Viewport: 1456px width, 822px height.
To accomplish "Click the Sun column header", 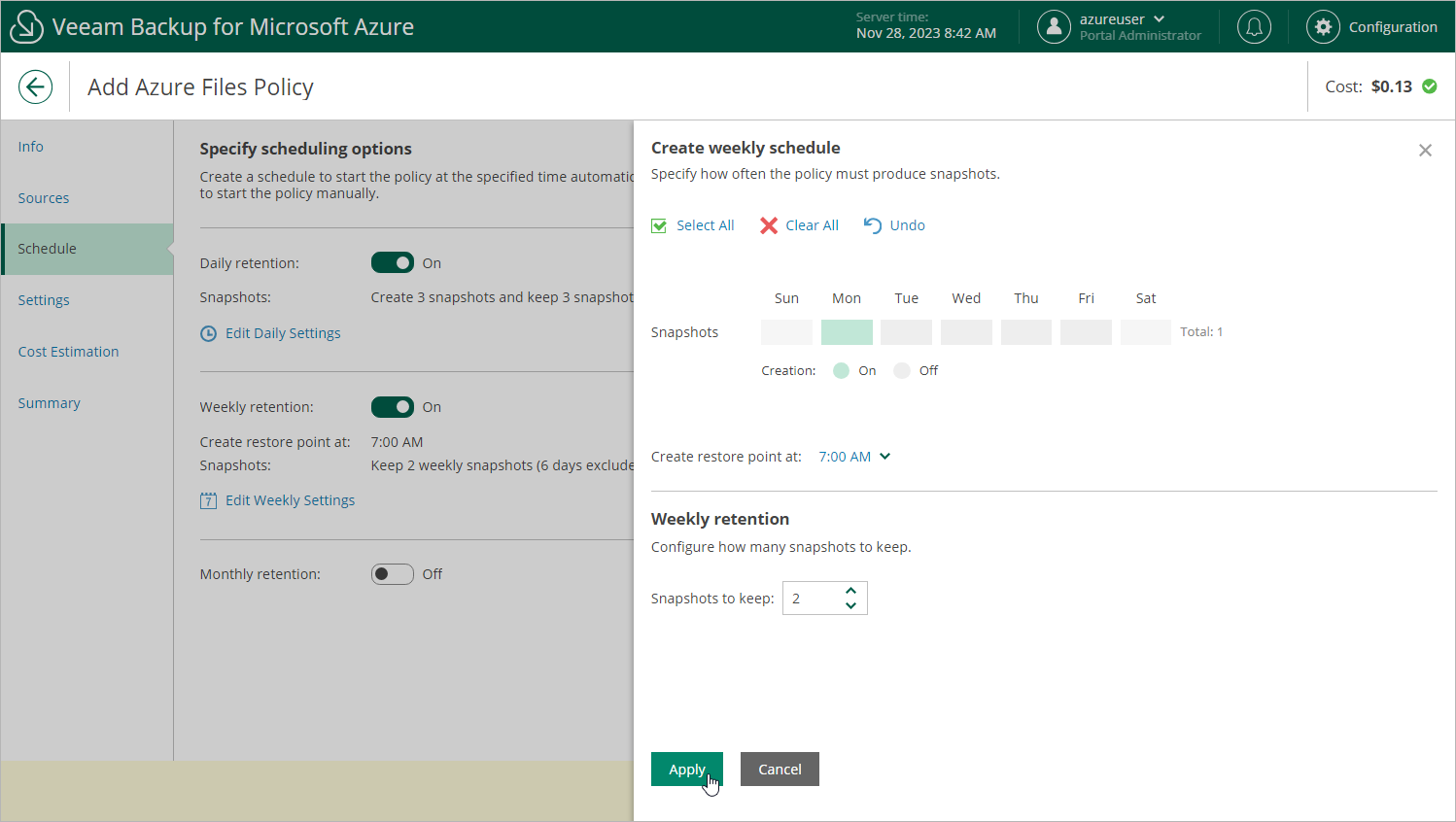I will [x=786, y=298].
